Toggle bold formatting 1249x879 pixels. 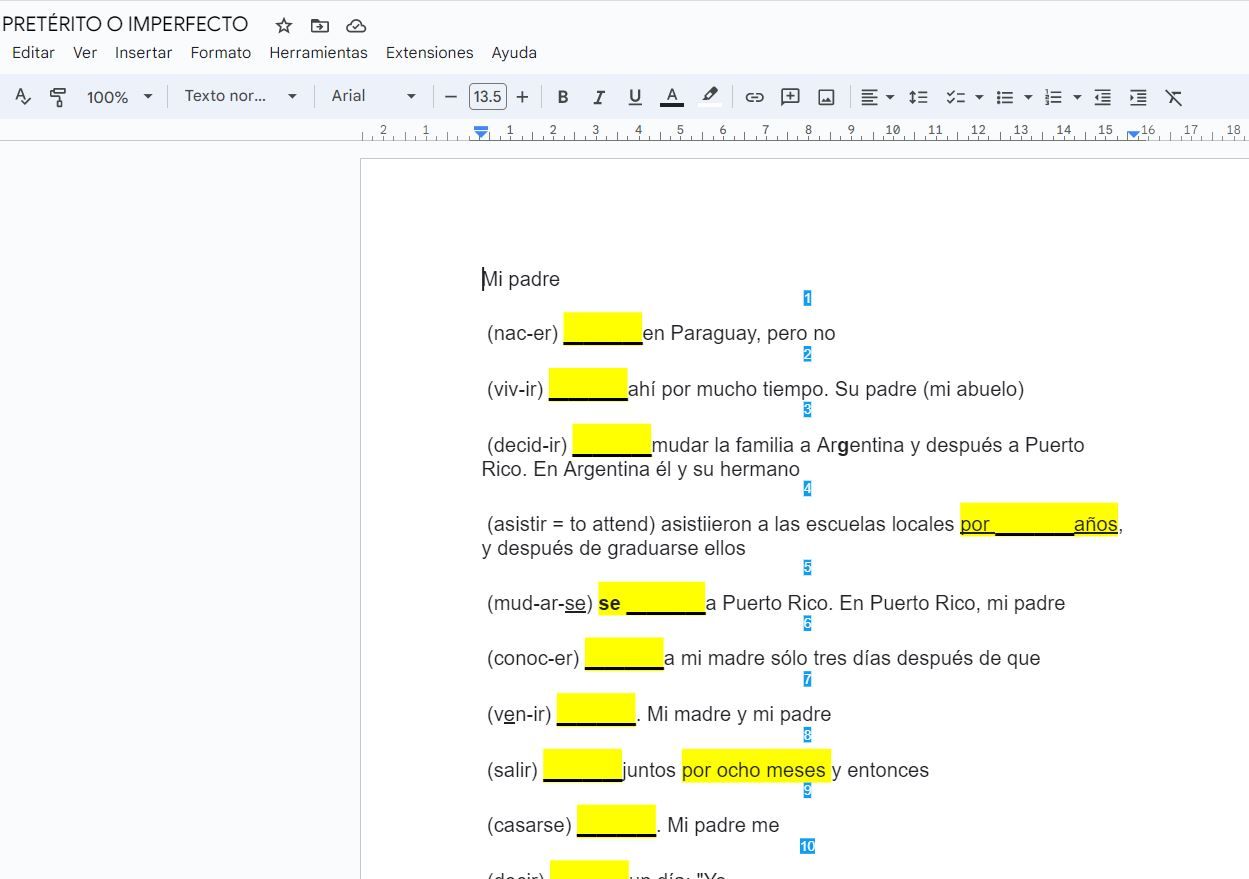click(x=563, y=97)
